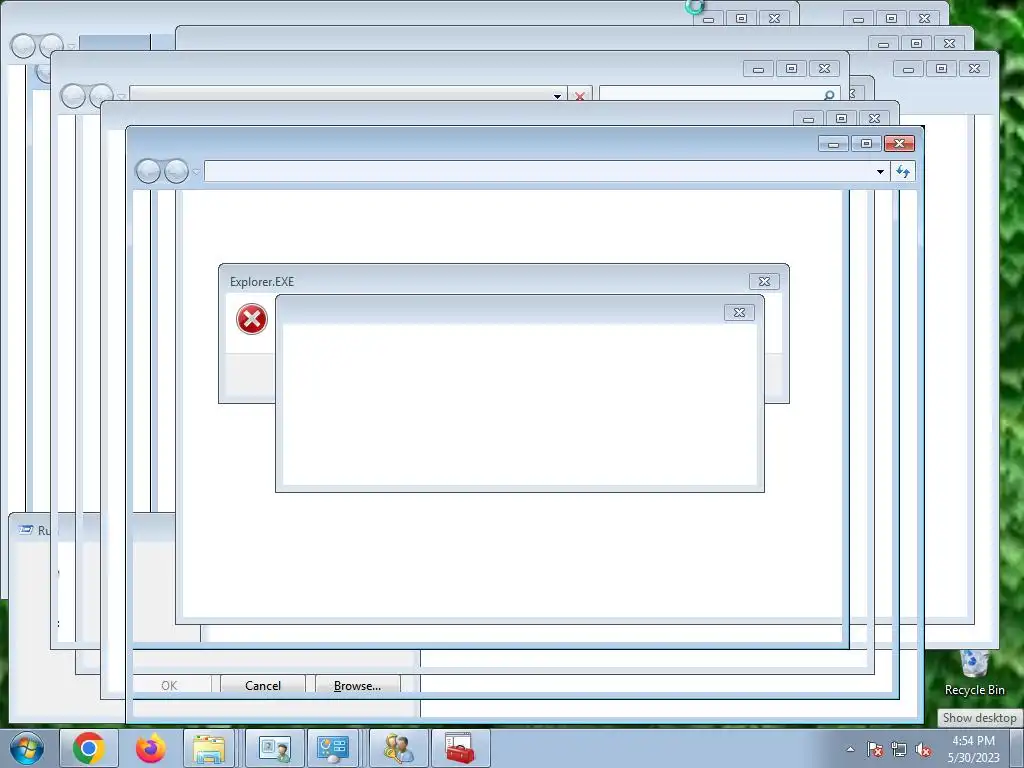
Task: Open the Control Panel taskbar button
Action: coord(332,748)
